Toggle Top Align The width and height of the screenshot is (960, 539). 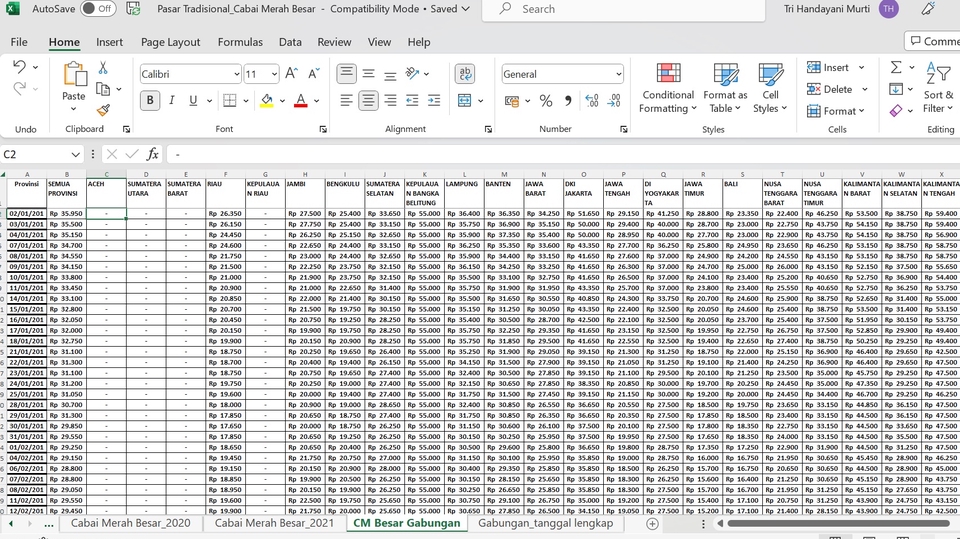[347, 74]
